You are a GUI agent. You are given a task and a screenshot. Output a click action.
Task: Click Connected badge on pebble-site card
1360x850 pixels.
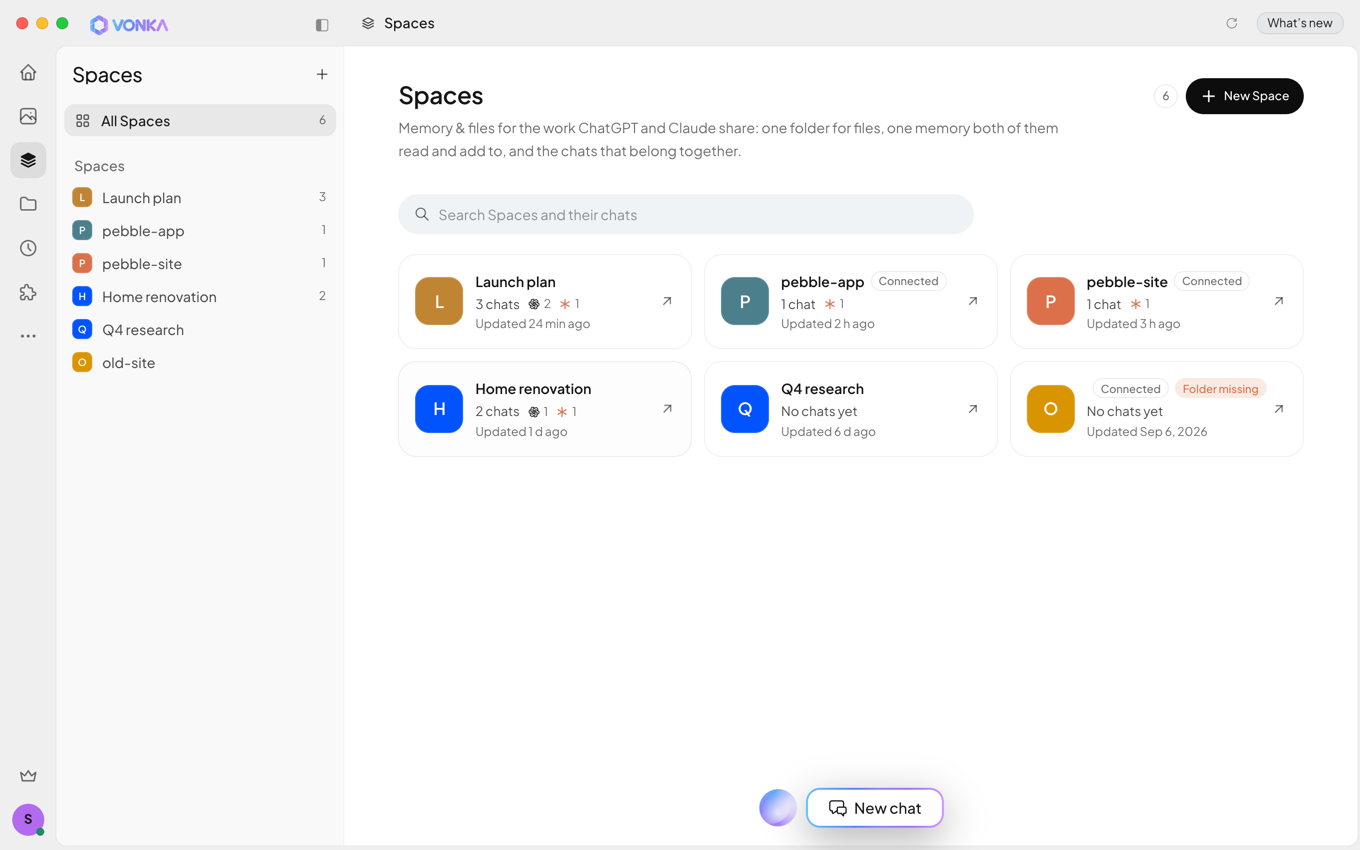[x=1212, y=281]
